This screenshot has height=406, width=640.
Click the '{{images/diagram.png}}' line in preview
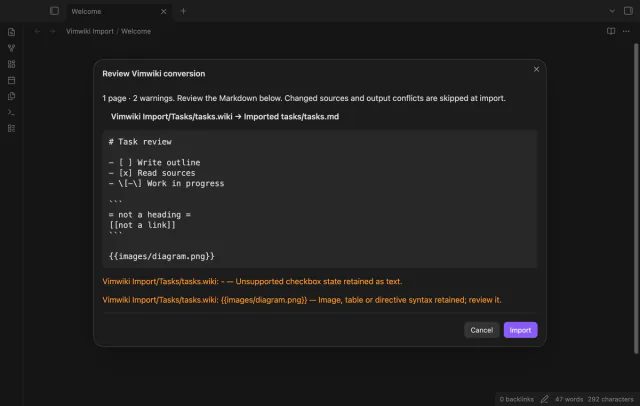click(162, 256)
